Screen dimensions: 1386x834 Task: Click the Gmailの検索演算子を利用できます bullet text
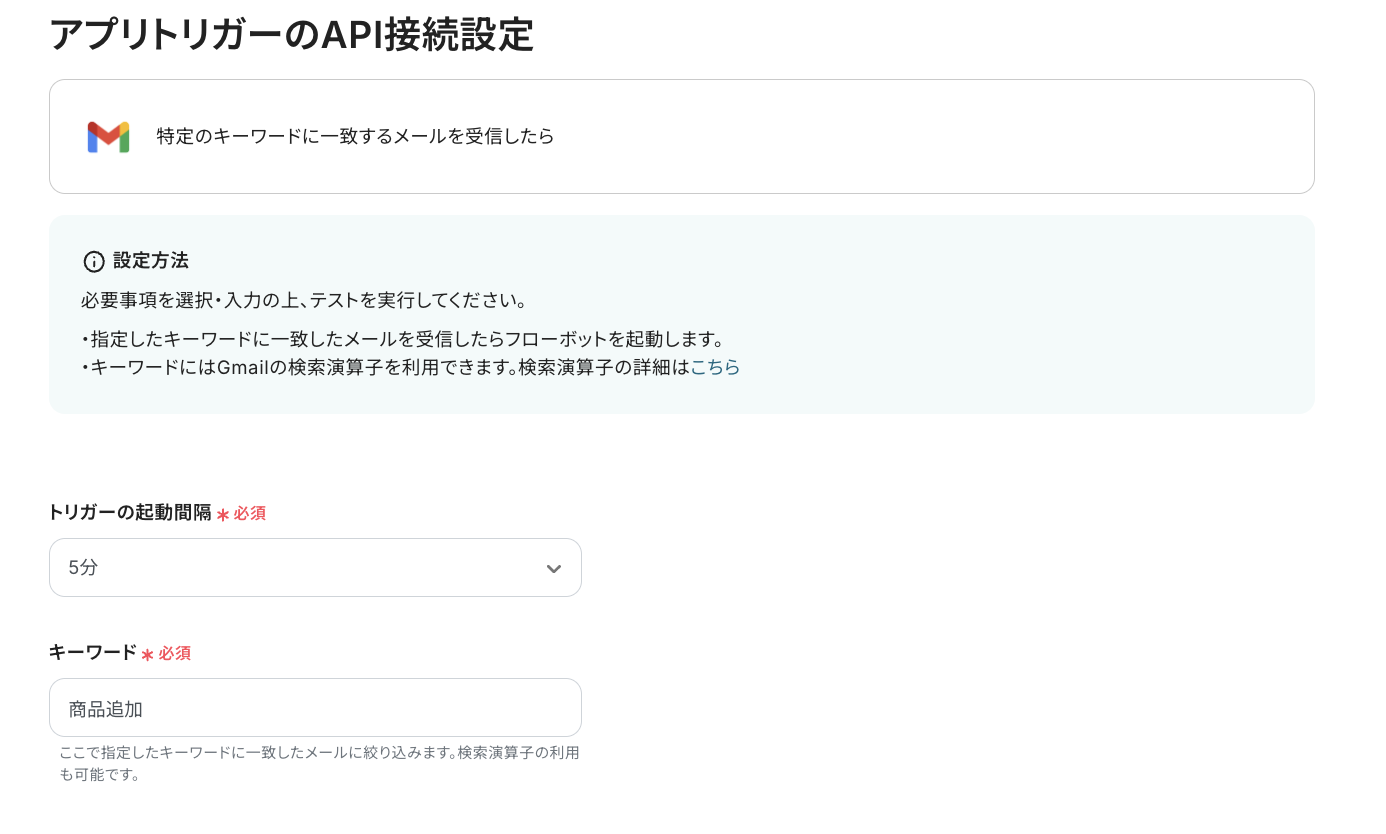(385, 367)
